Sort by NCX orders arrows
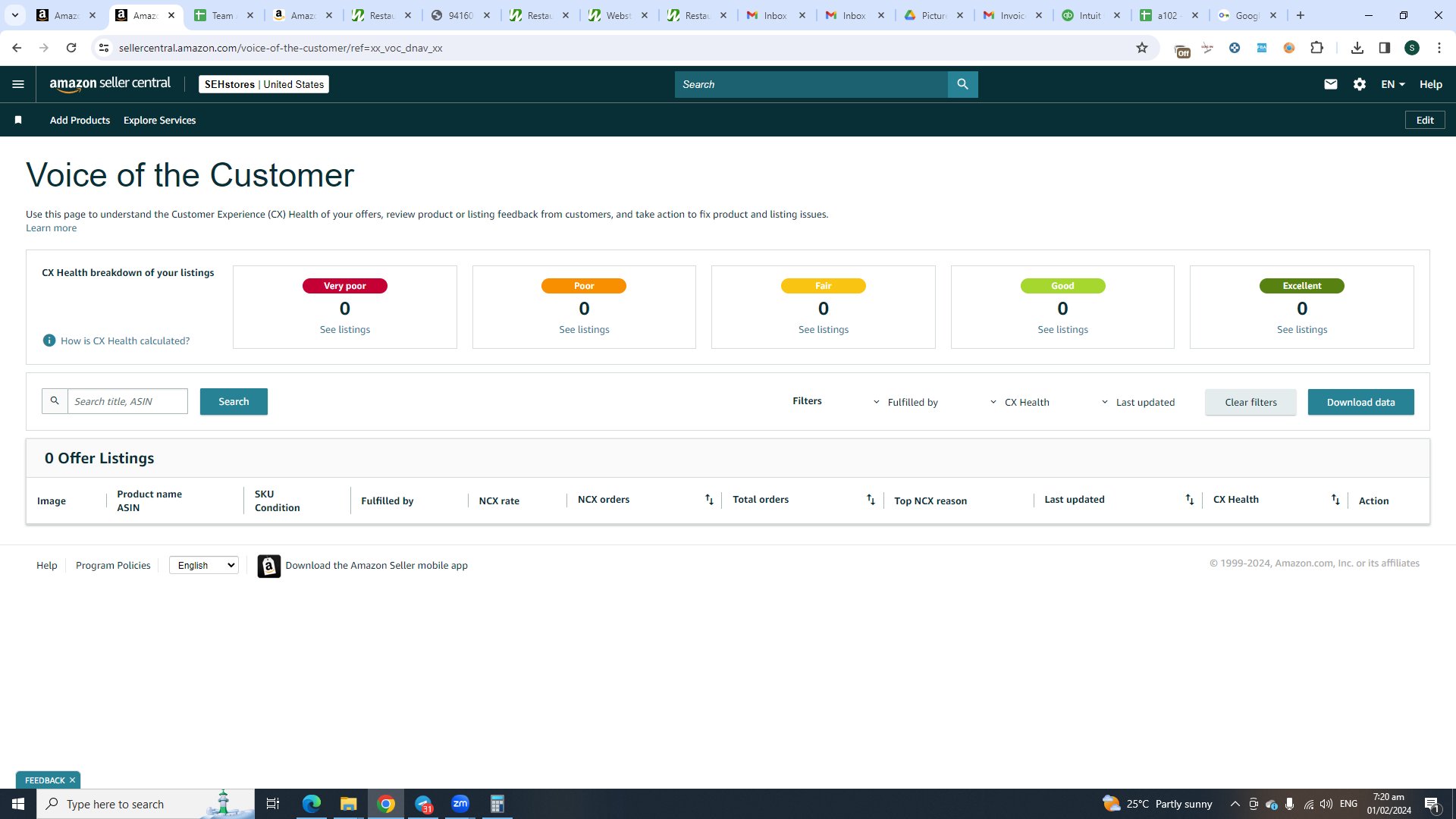 pos(709,500)
